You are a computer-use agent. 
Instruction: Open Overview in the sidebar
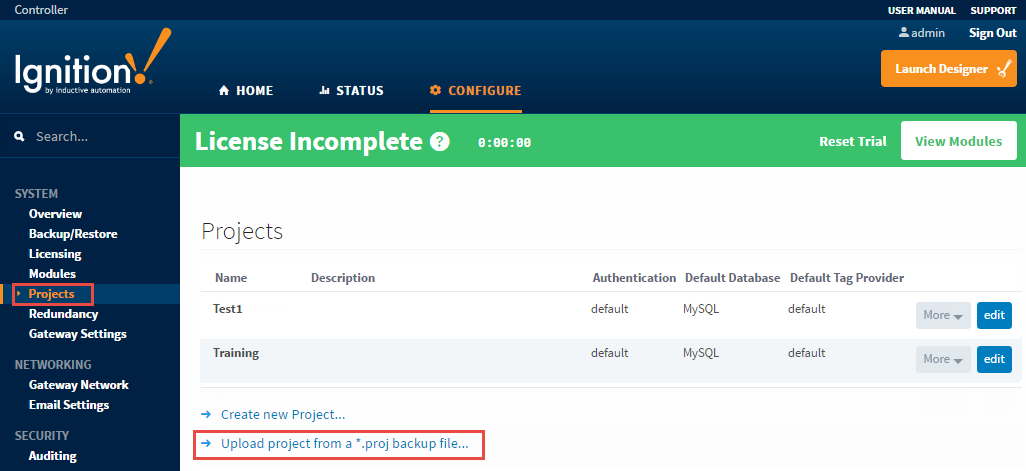tap(56, 214)
